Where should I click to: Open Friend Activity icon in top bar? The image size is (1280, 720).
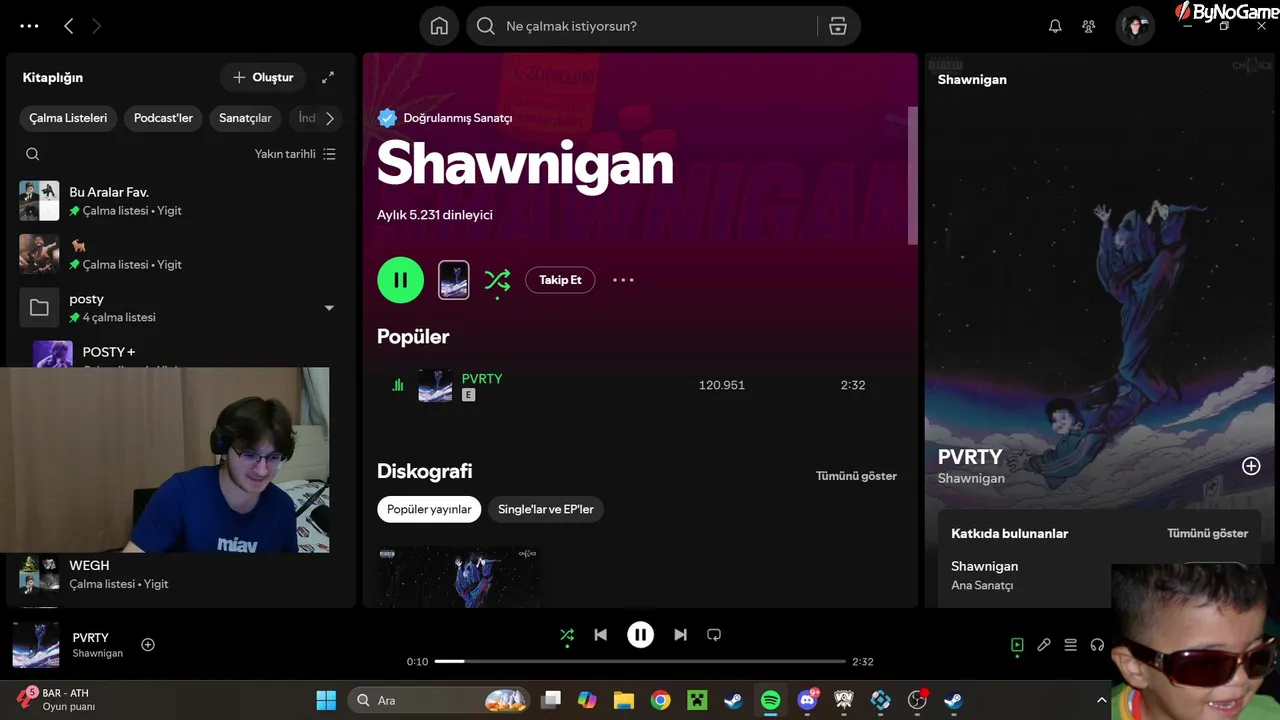pyautogui.click(x=1089, y=26)
